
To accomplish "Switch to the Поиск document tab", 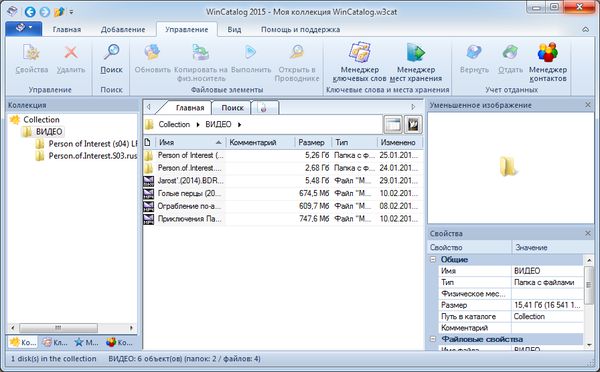I will (232, 108).
